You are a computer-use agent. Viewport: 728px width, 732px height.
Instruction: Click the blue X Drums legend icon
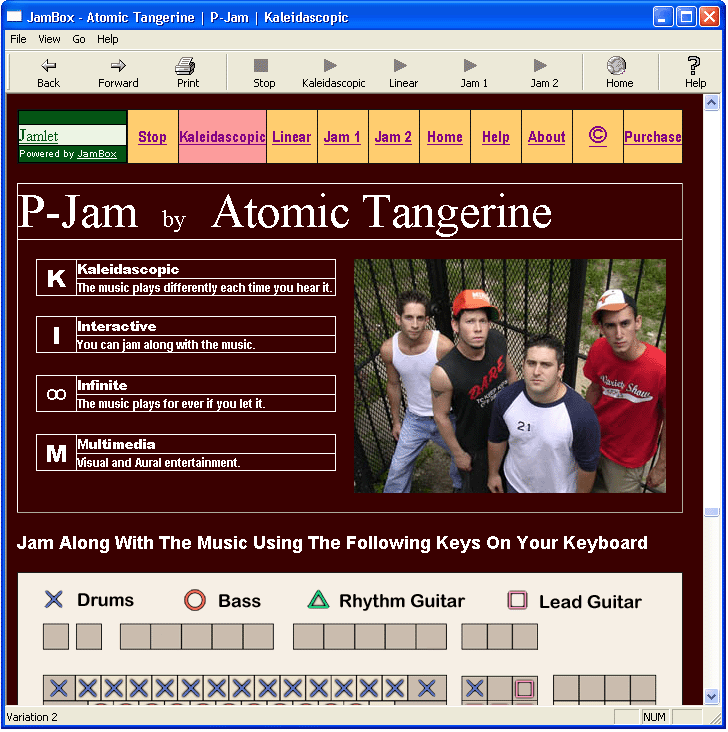[x=54, y=599]
